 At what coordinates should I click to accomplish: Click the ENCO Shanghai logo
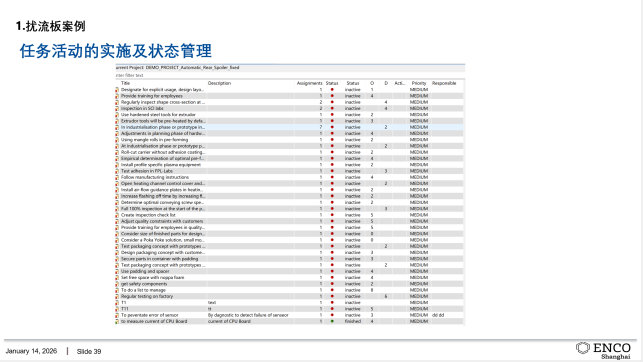click(x=603, y=351)
